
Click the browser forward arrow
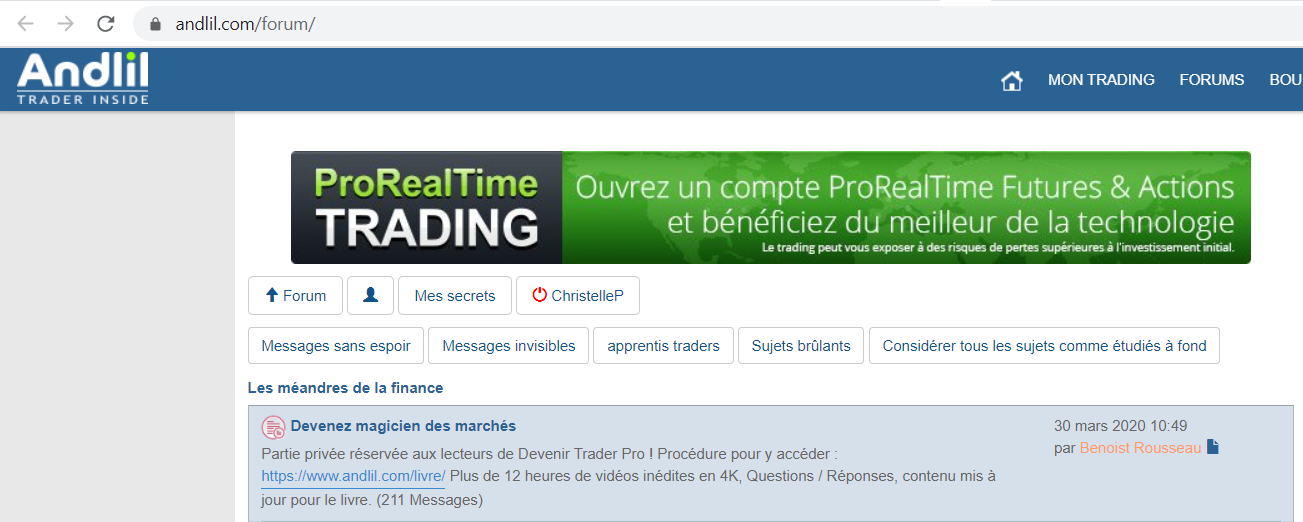click(x=65, y=23)
